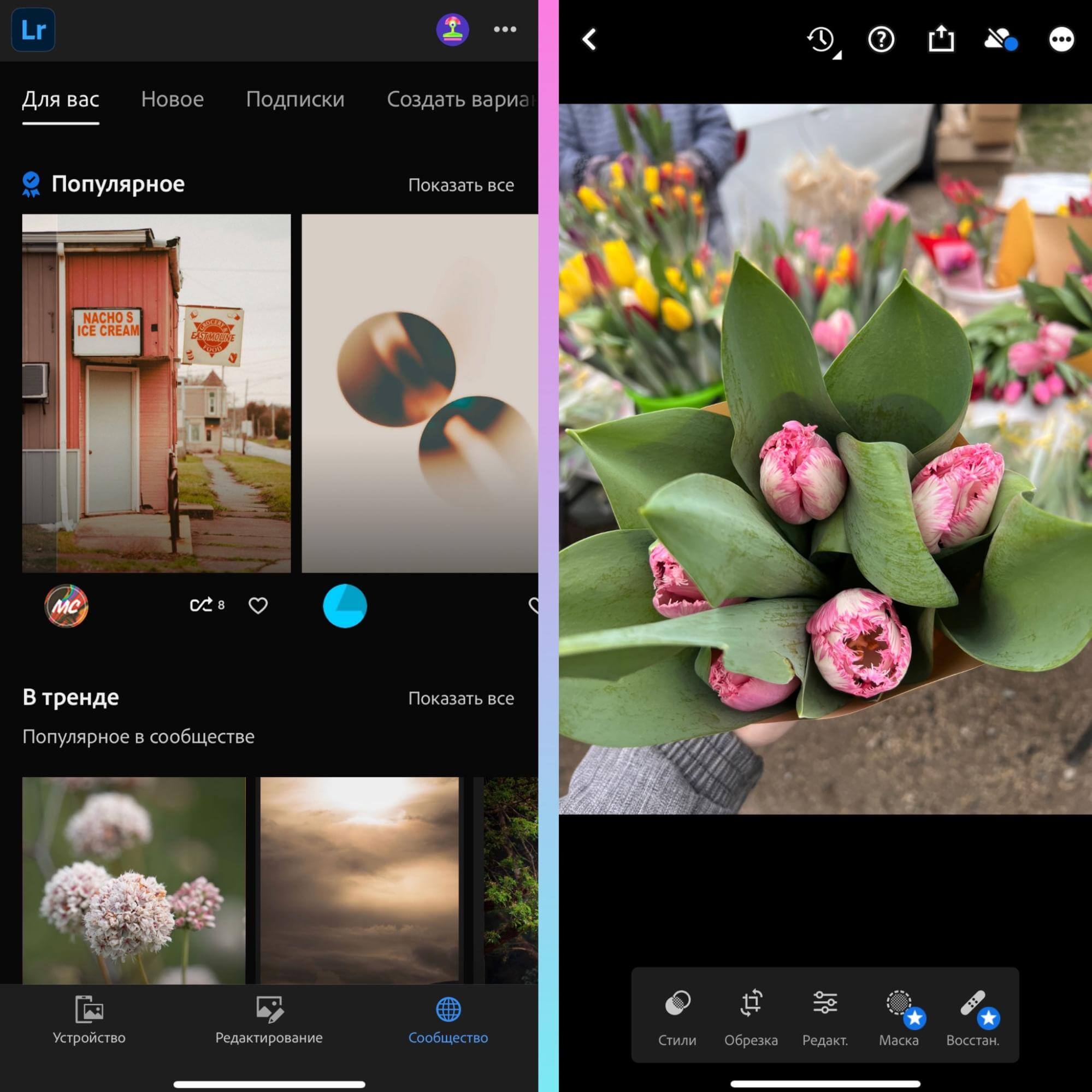Go back with the left arrow
This screenshot has width=1092, height=1092.
tap(589, 40)
